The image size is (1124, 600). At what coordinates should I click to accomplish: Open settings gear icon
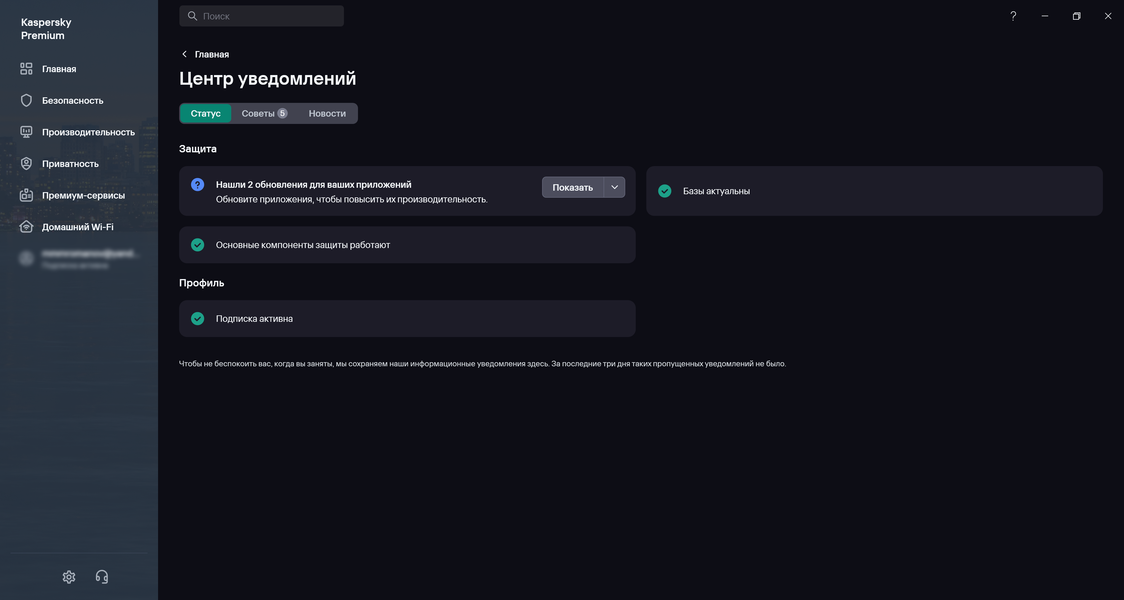(x=69, y=577)
